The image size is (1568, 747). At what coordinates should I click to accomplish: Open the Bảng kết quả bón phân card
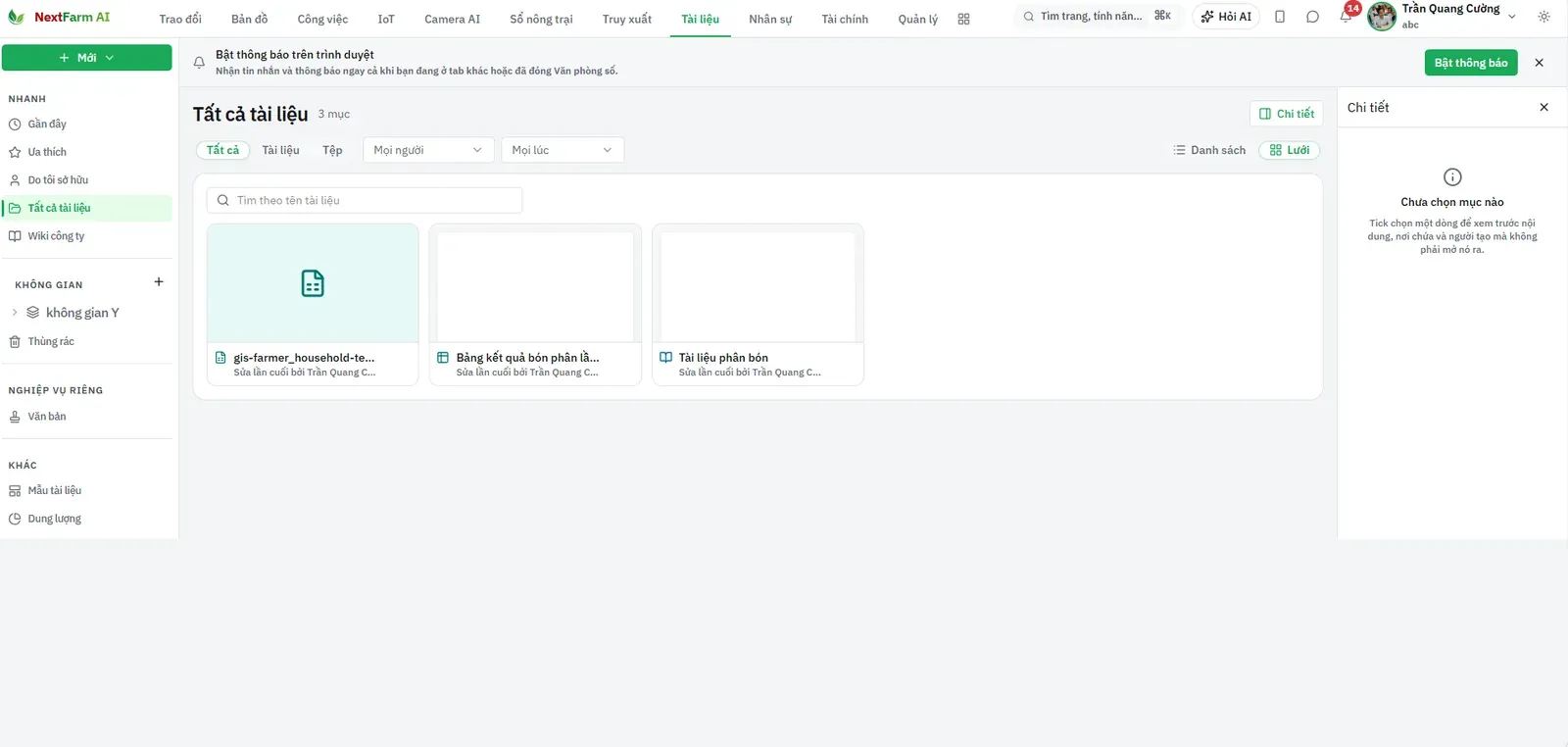pyautogui.click(x=535, y=305)
